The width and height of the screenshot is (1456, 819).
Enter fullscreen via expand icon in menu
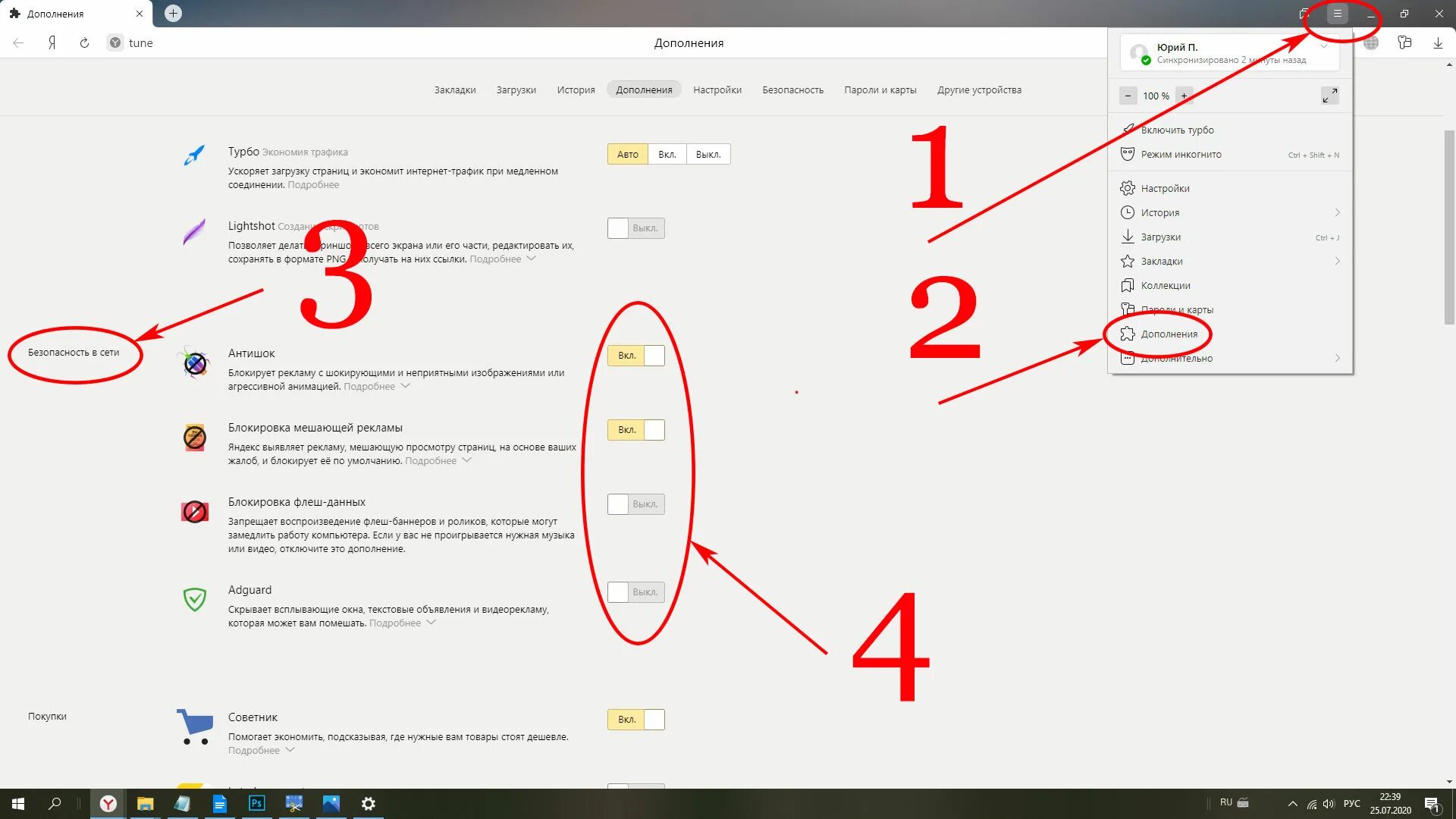[1330, 96]
